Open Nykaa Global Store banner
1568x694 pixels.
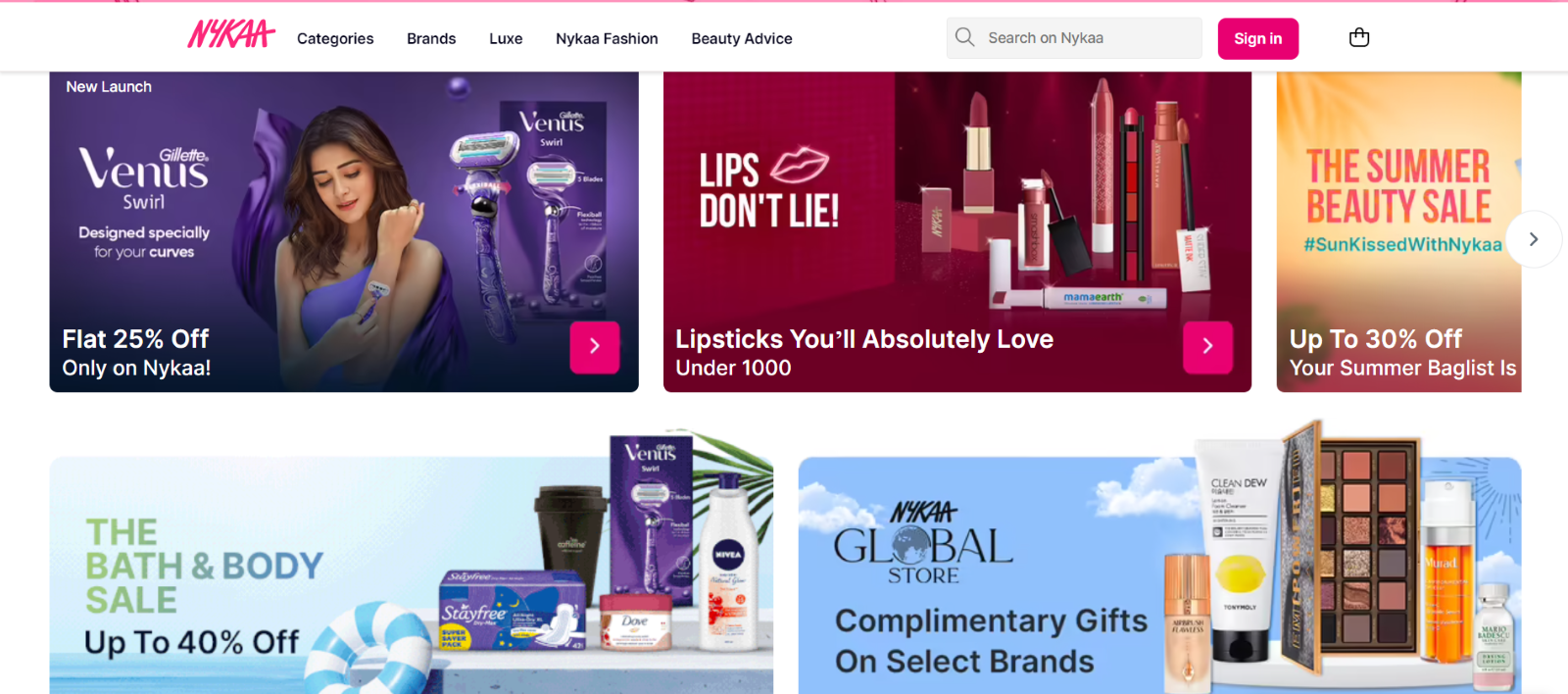[1159, 574]
